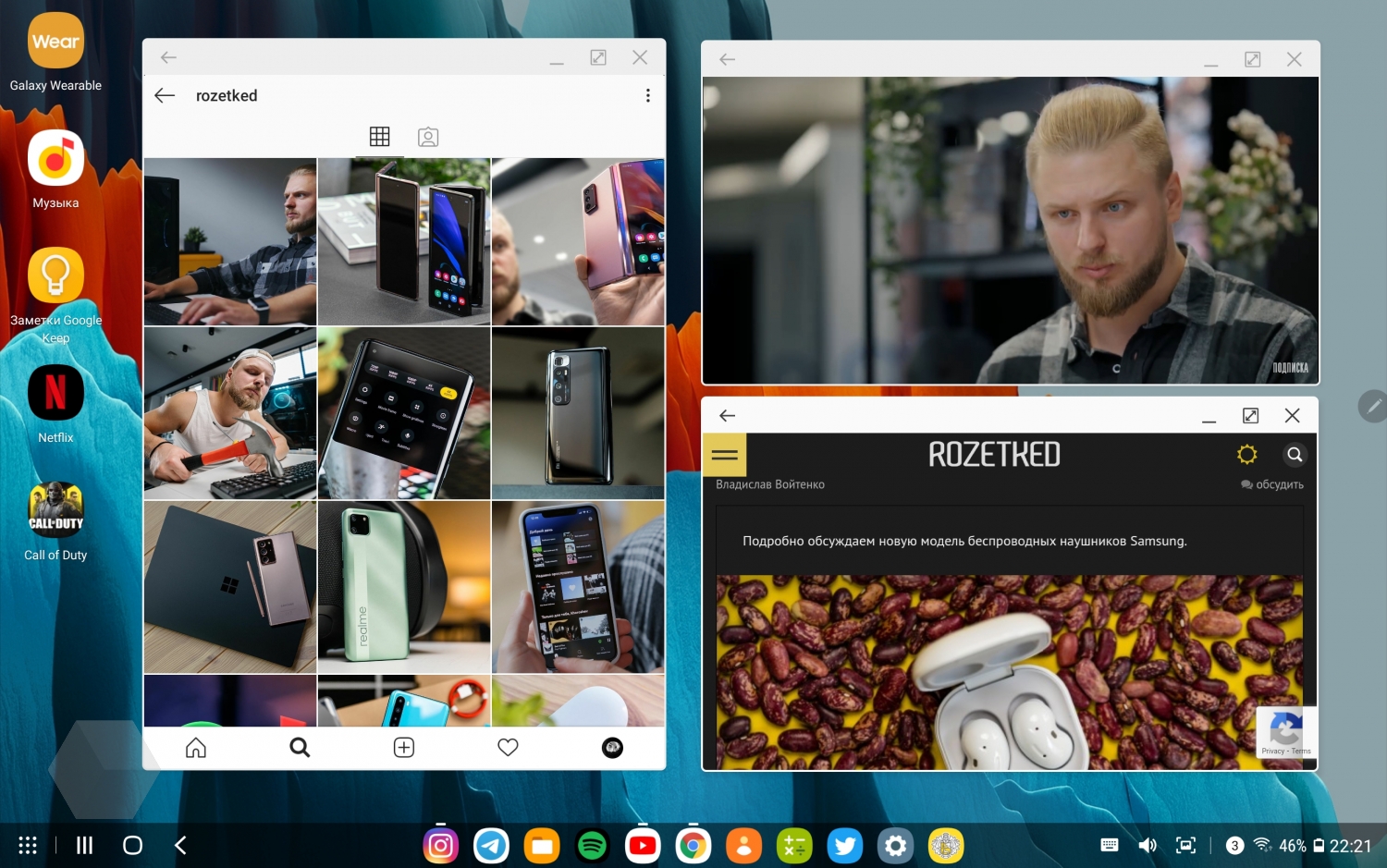Screen dimensions: 1387x868
Task: Open the green Calculator taskbar app
Action: (x=794, y=846)
